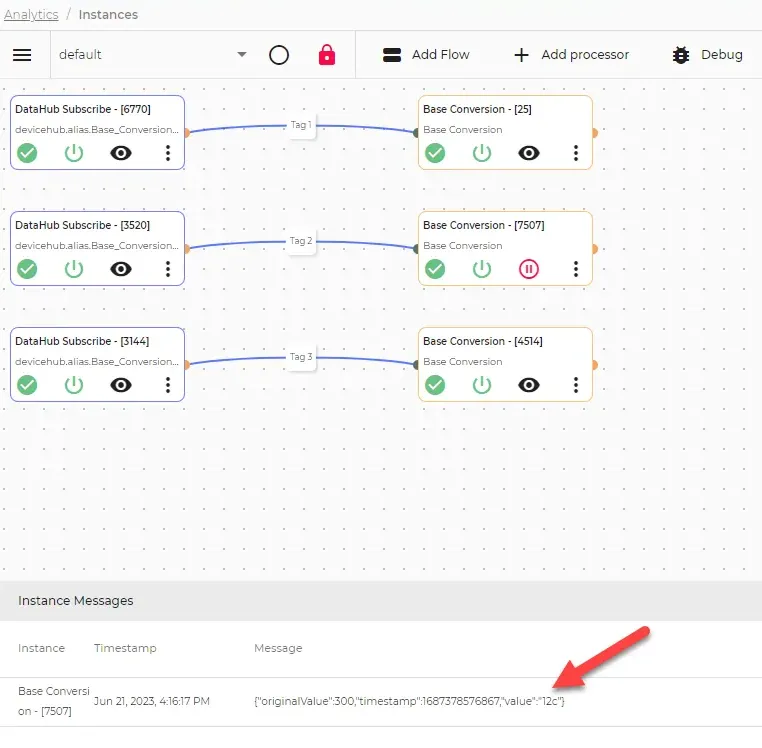
Task: Toggle power on Base Conversion [4514]
Action: point(482,385)
